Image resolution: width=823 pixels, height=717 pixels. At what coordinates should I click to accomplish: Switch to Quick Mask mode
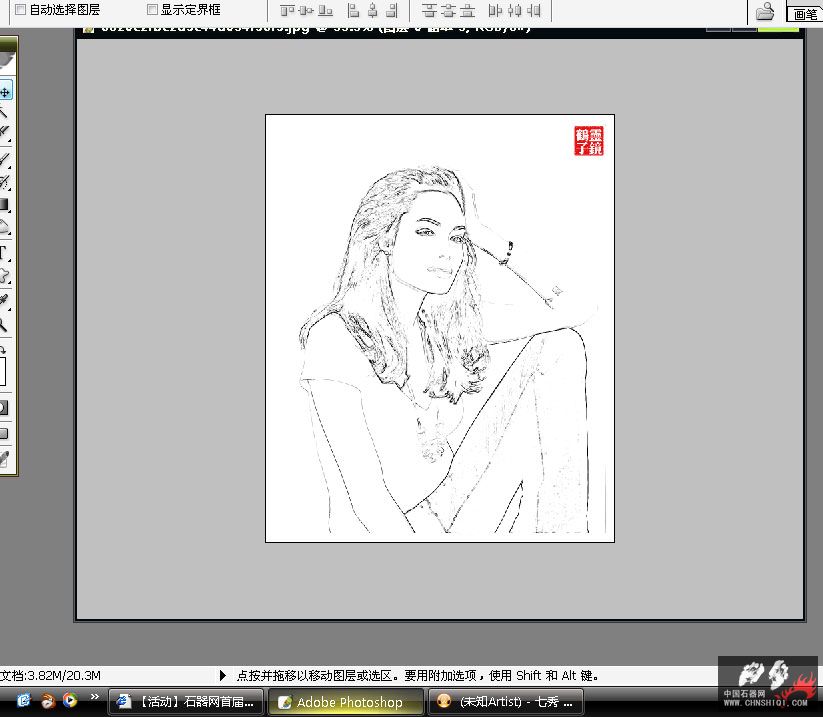pyautogui.click(x=4, y=407)
